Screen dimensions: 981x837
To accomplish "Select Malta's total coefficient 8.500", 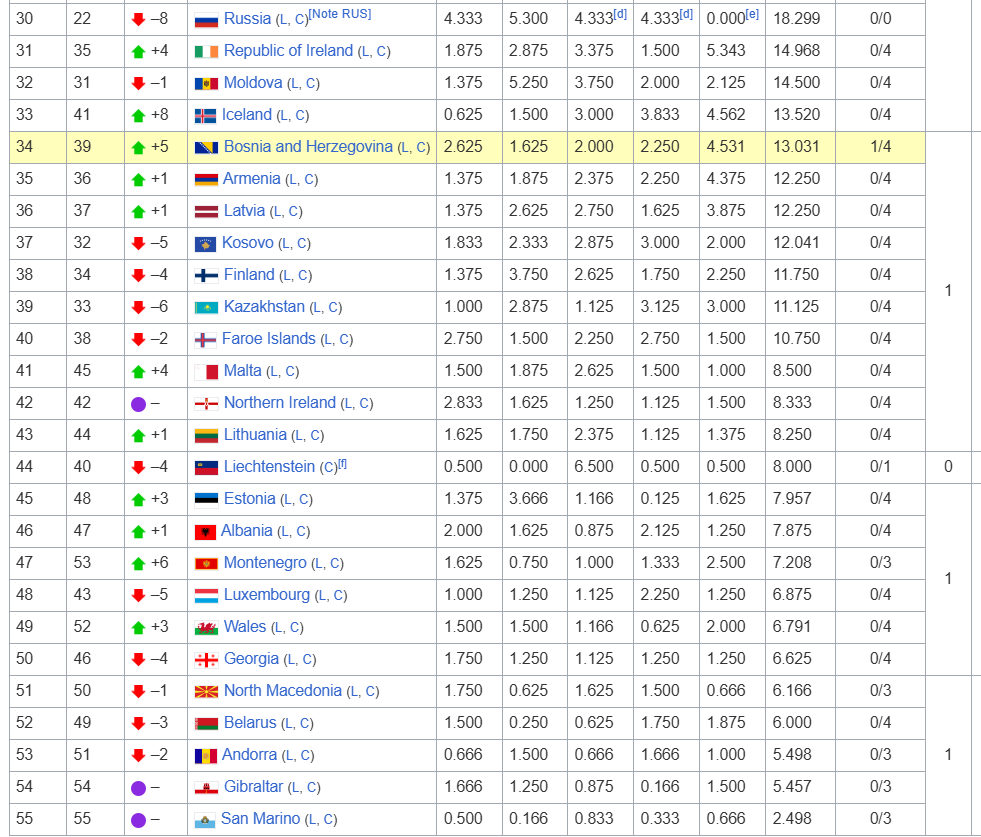I will (791, 370).
